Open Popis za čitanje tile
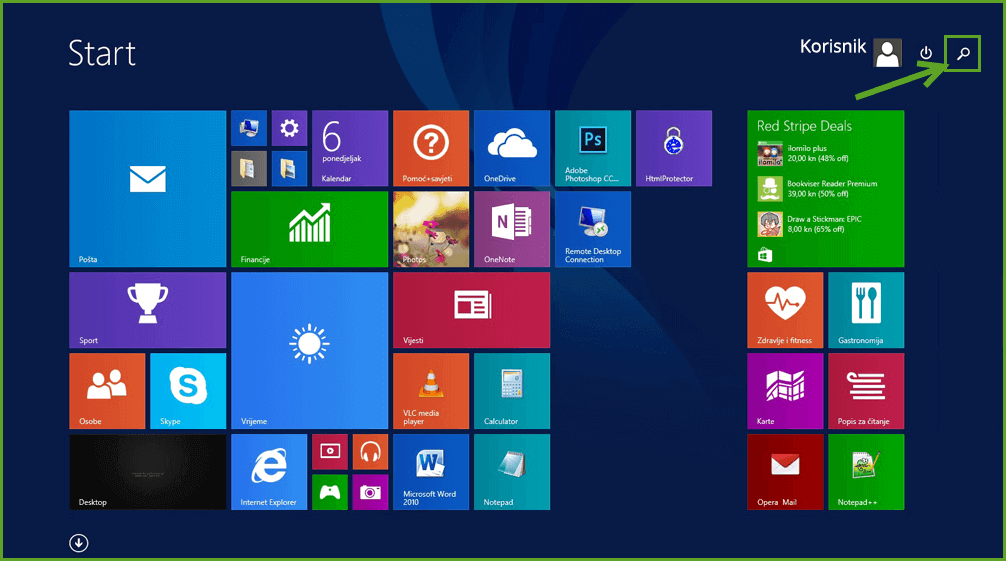 [866, 391]
